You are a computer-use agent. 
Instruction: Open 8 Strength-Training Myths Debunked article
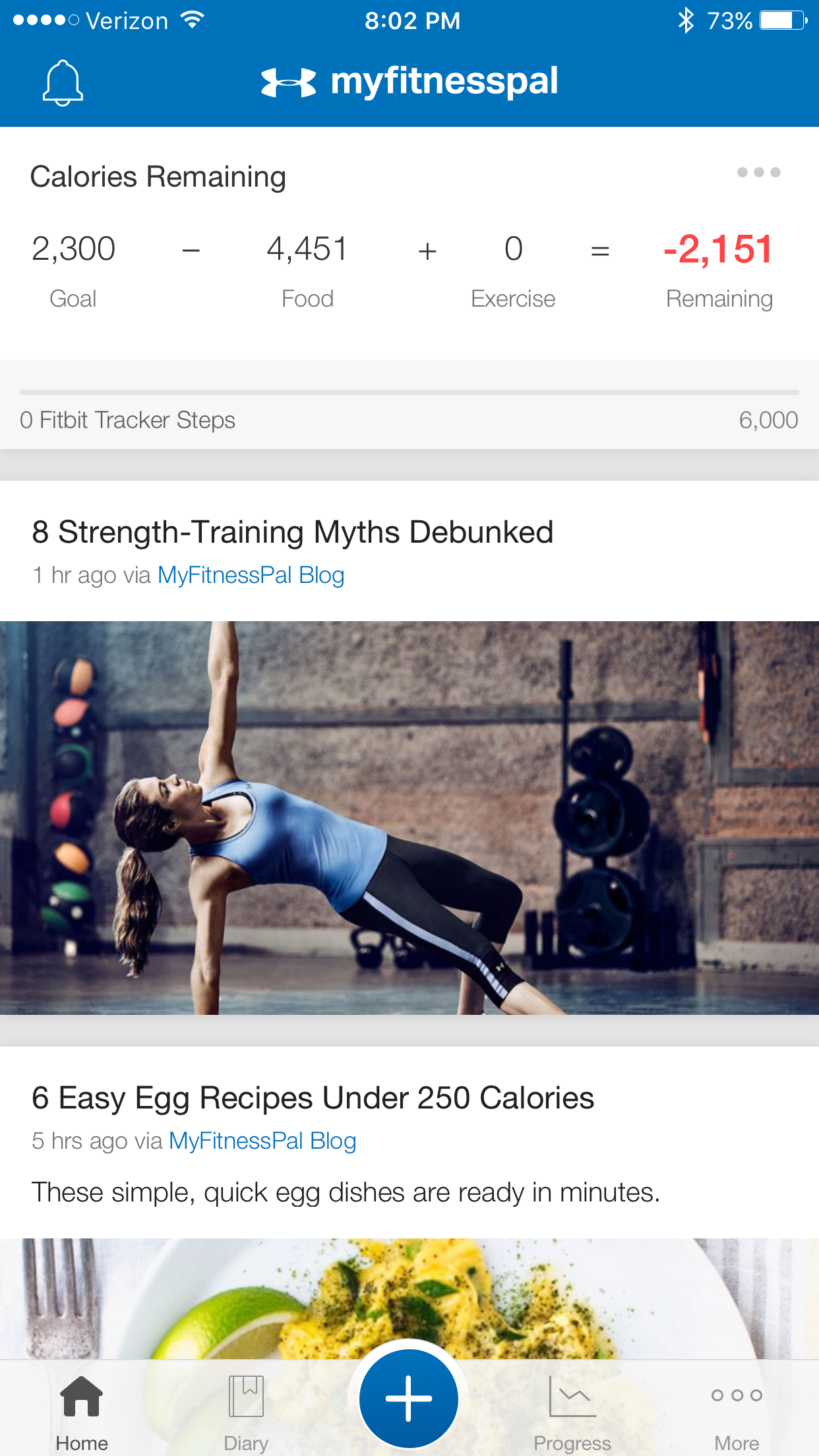[x=292, y=532]
